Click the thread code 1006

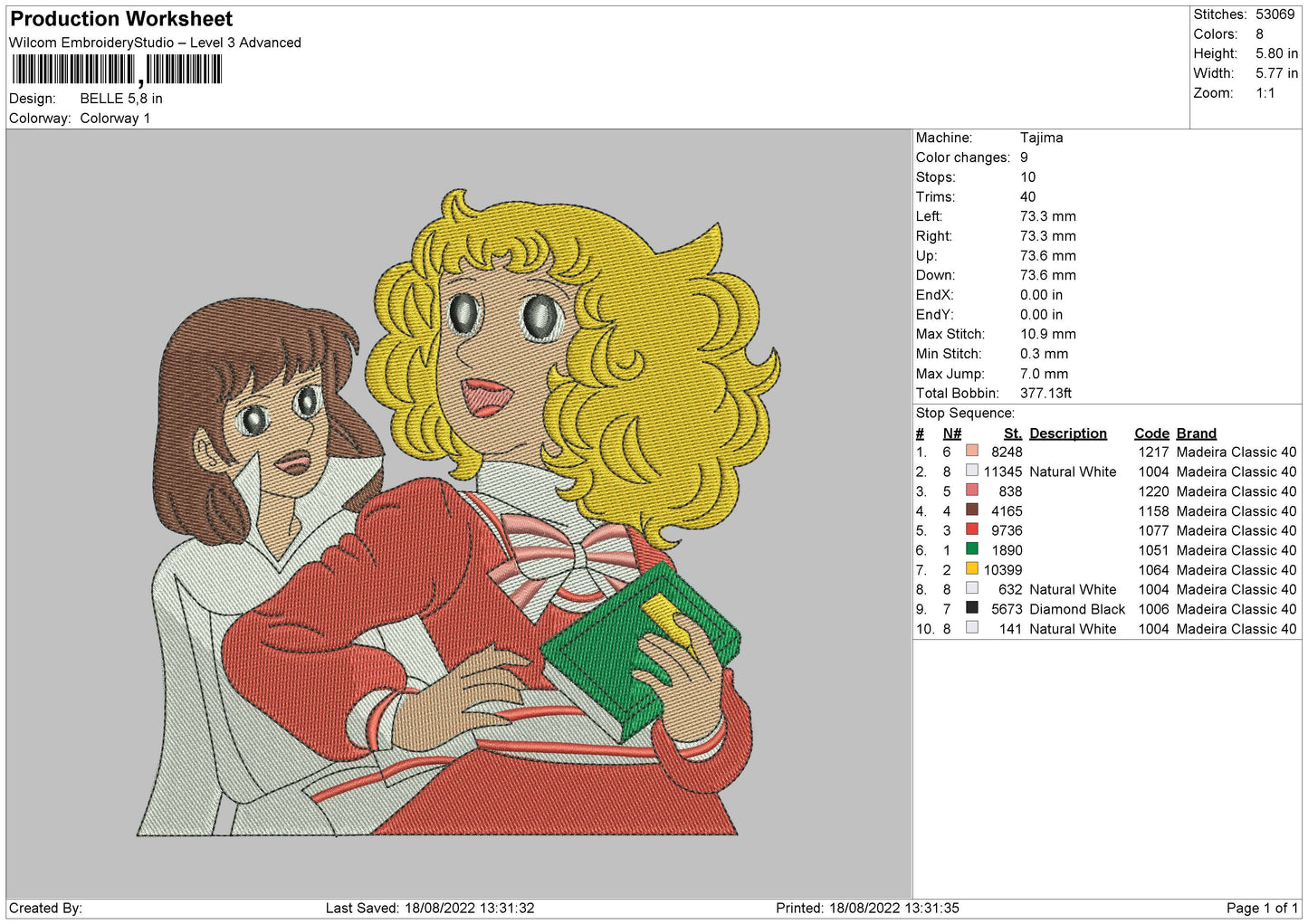1153,609
